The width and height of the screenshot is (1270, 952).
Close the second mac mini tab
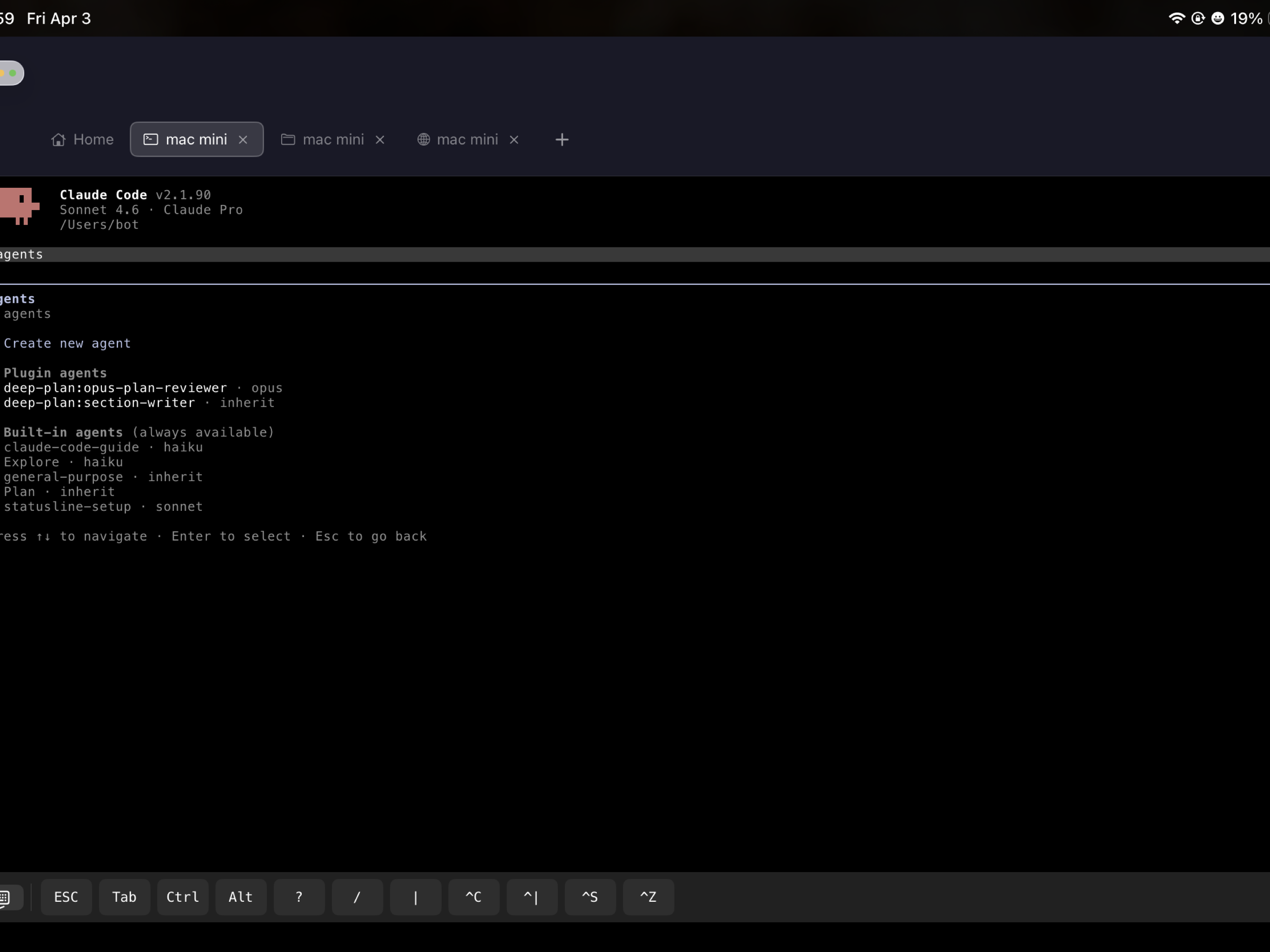click(x=379, y=139)
